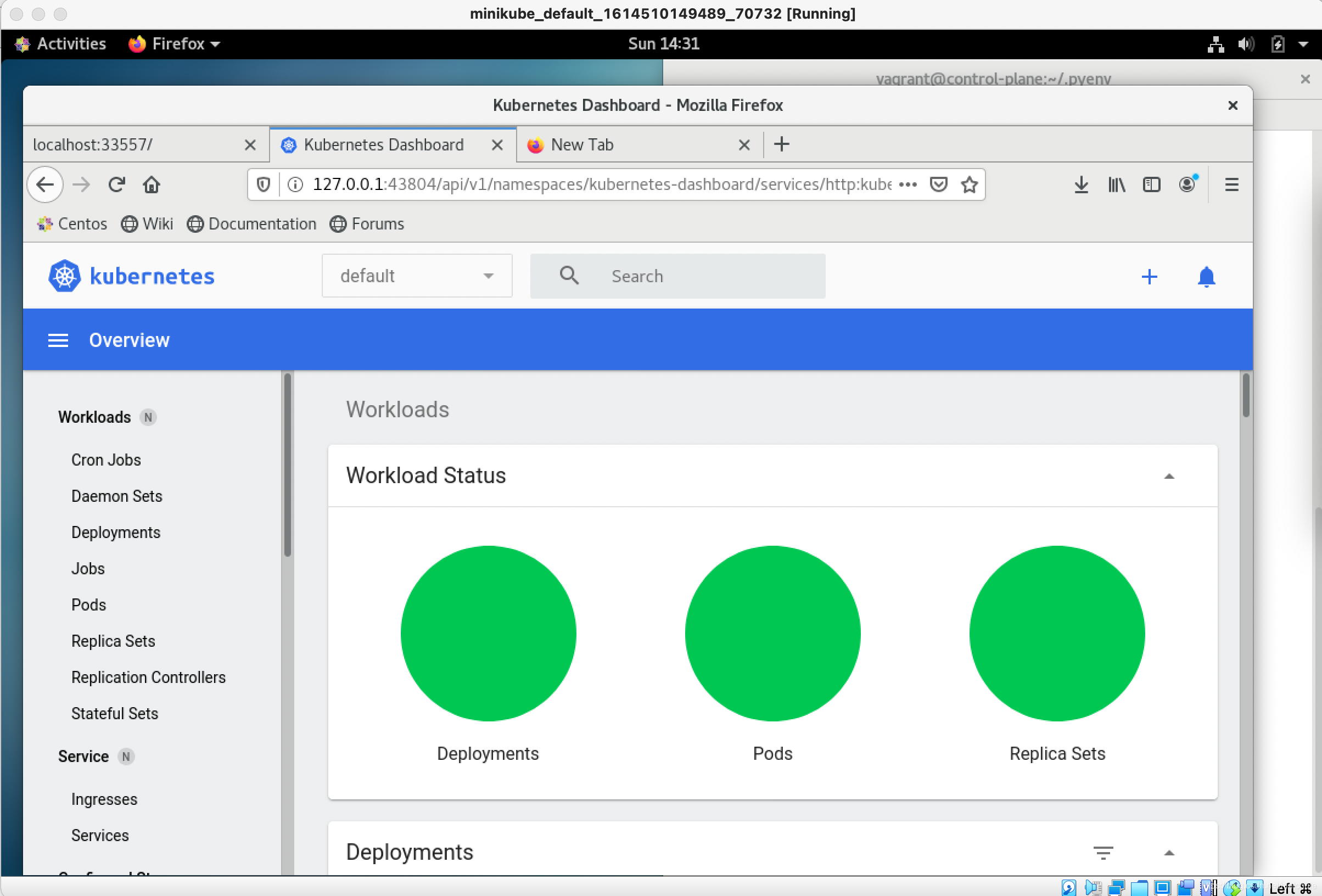This screenshot has width=1322, height=896.
Task: Click the Kubernetes logo
Action: (132, 276)
